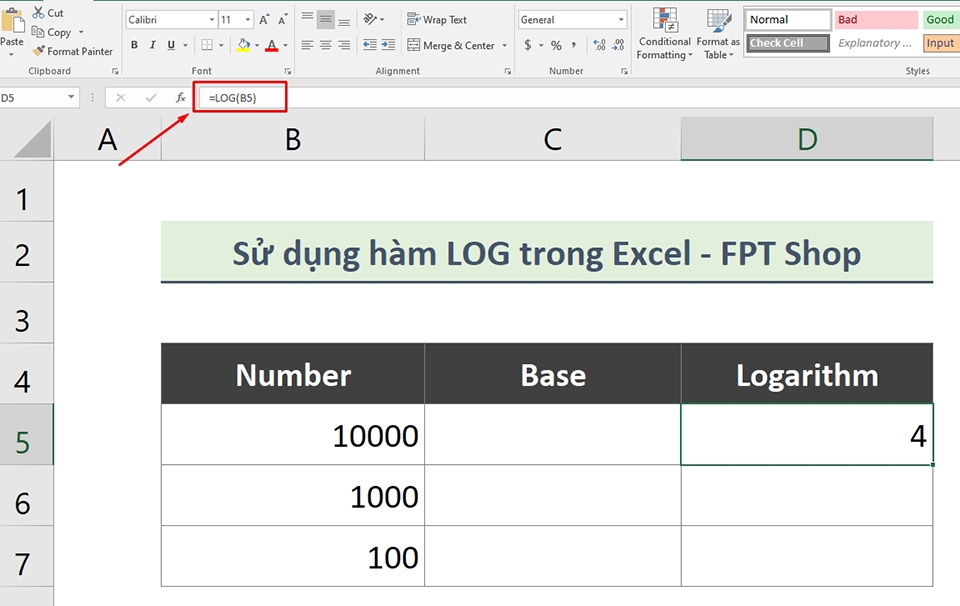Viewport: 960px width, 606px height.
Task: Click the Increase Decimal icon
Action: tap(600, 44)
